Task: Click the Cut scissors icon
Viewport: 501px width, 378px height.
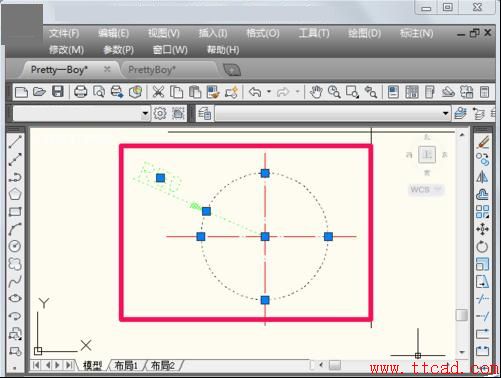Action: (158, 92)
